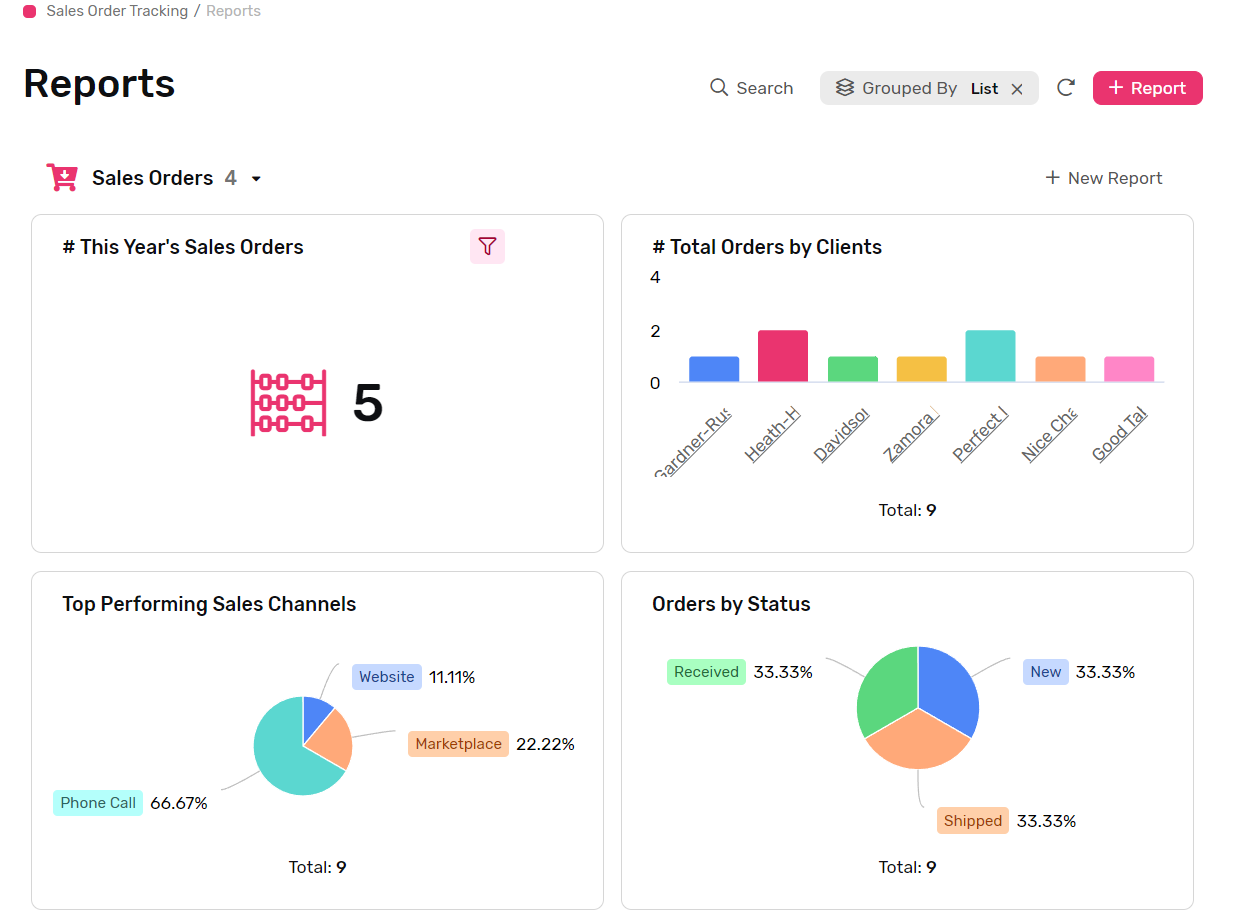Click the Heath-H bar in Total Orders chart
This screenshot has width=1246, height=921.
[783, 355]
